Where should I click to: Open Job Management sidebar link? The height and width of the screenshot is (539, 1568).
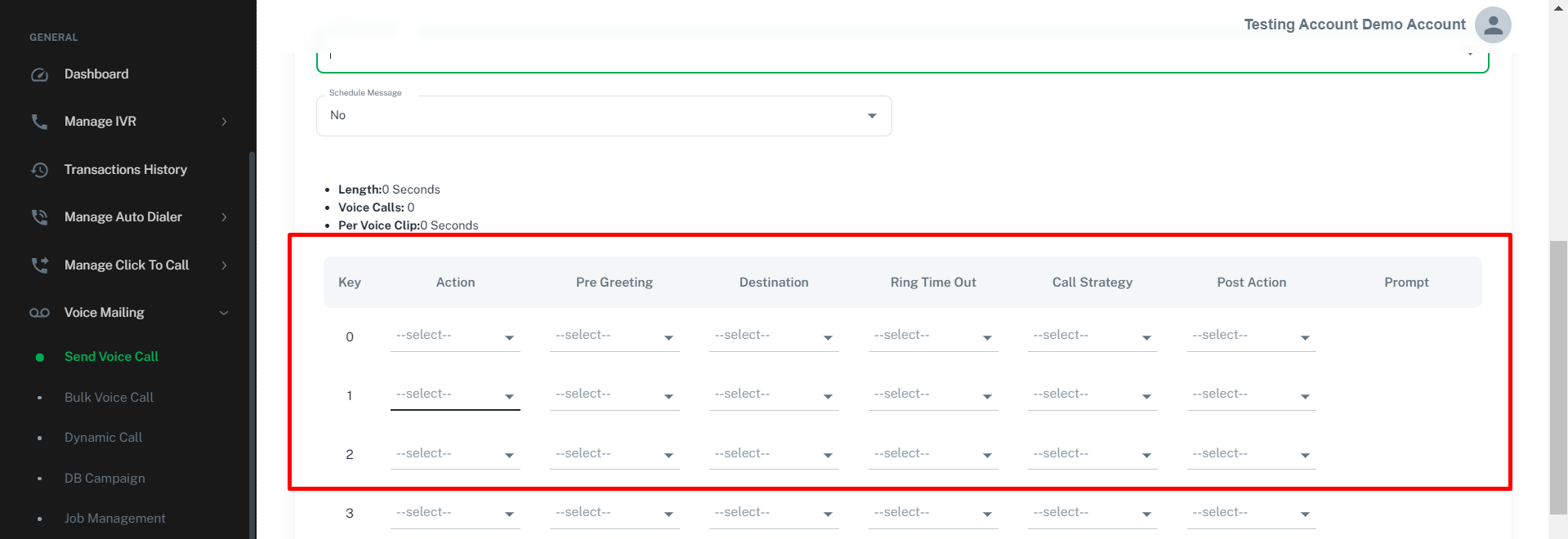[x=114, y=519]
